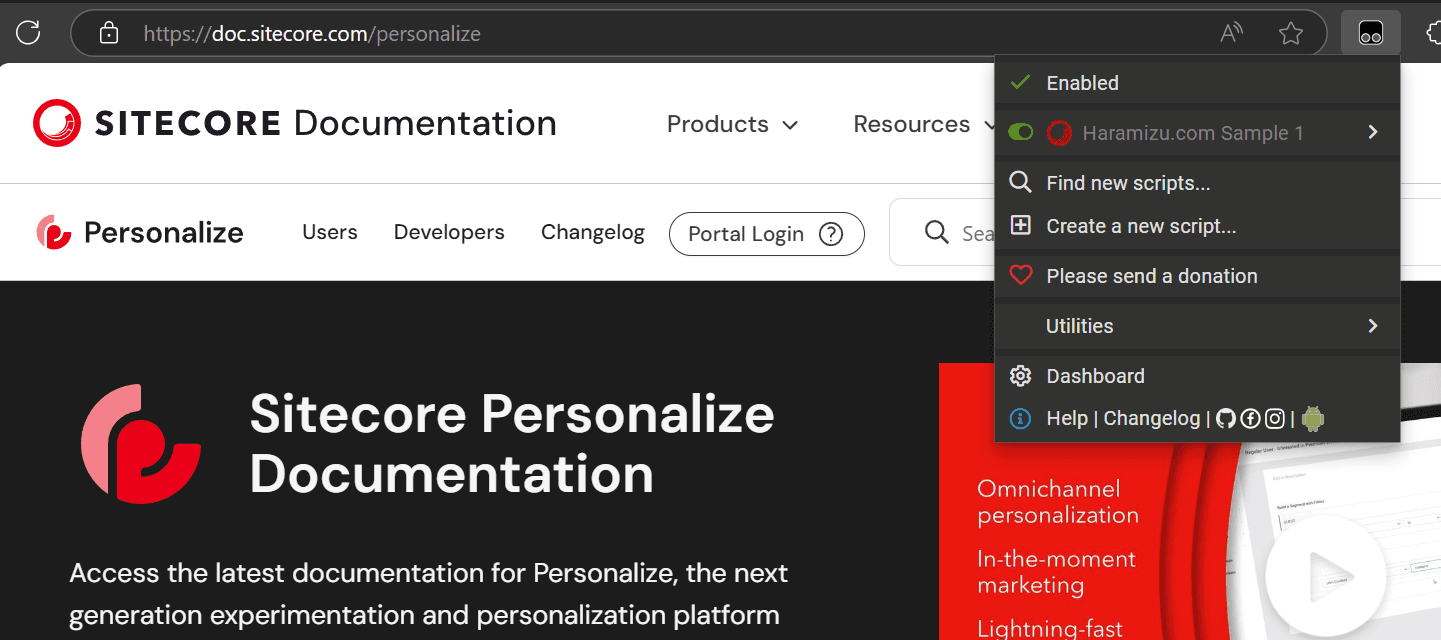Image resolution: width=1441 pixels, height=640 pixels.
Task: Open the Products dropdown
Action: pyautogui.click(x=732, y=125)
